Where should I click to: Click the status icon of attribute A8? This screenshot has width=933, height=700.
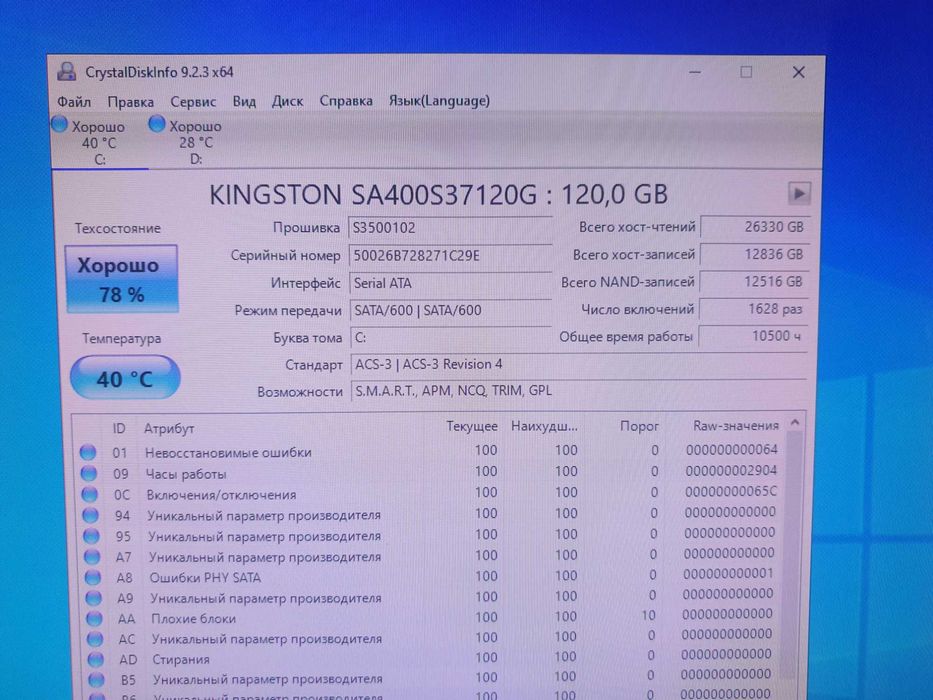(x=93, y=577)
